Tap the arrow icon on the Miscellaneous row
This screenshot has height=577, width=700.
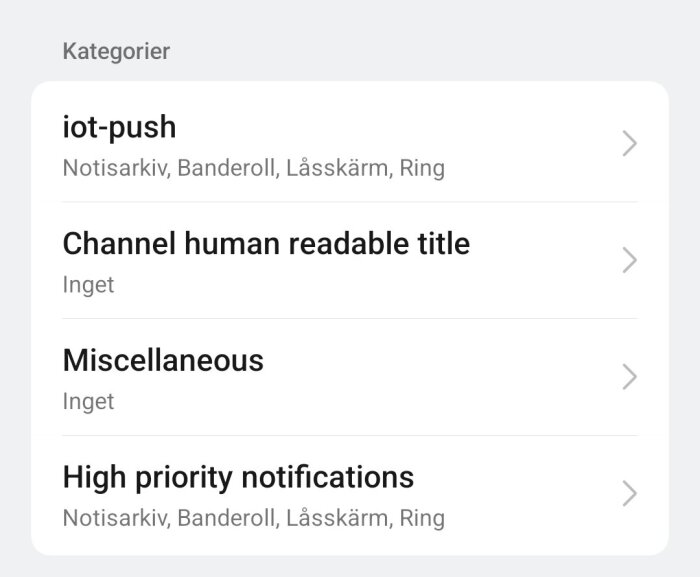point(629,377)
